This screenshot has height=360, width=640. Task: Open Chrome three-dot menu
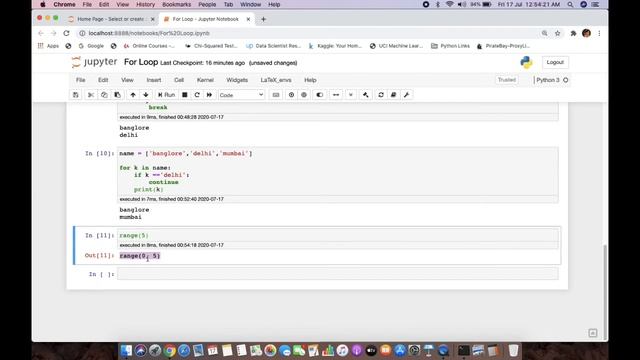click(599, 33)
